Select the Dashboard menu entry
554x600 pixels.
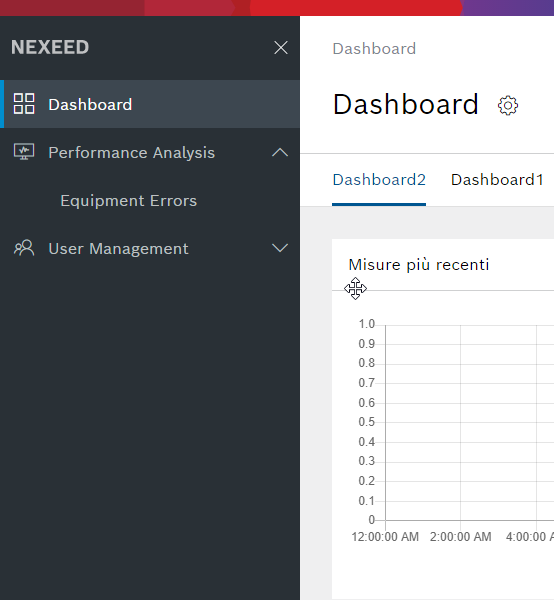150,104
